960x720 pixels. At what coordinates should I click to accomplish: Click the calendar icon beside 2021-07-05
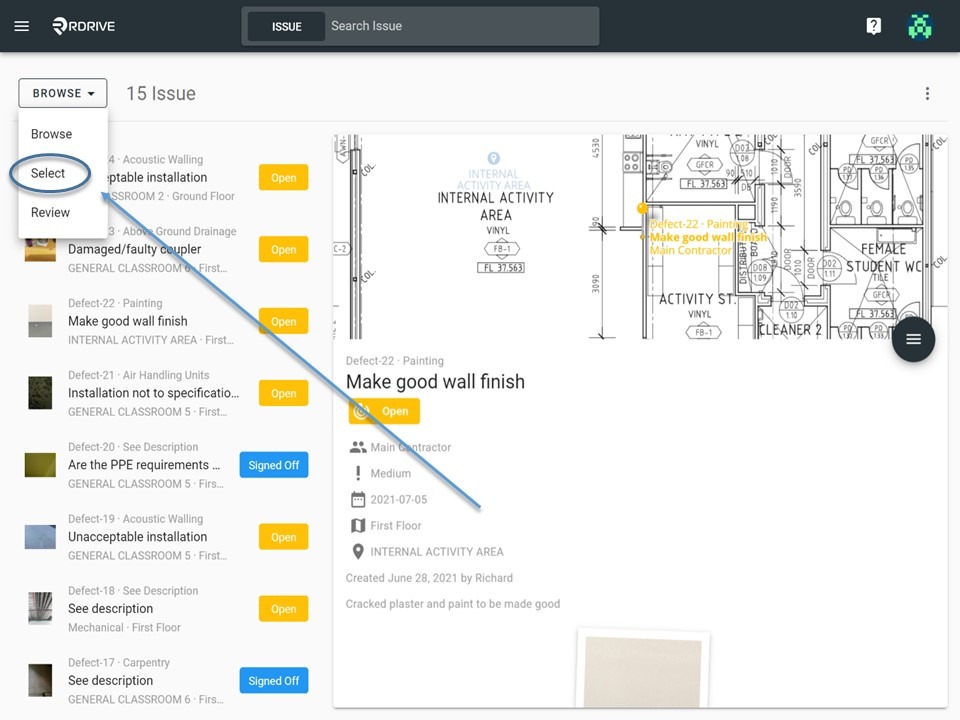[x=358, y=500]
